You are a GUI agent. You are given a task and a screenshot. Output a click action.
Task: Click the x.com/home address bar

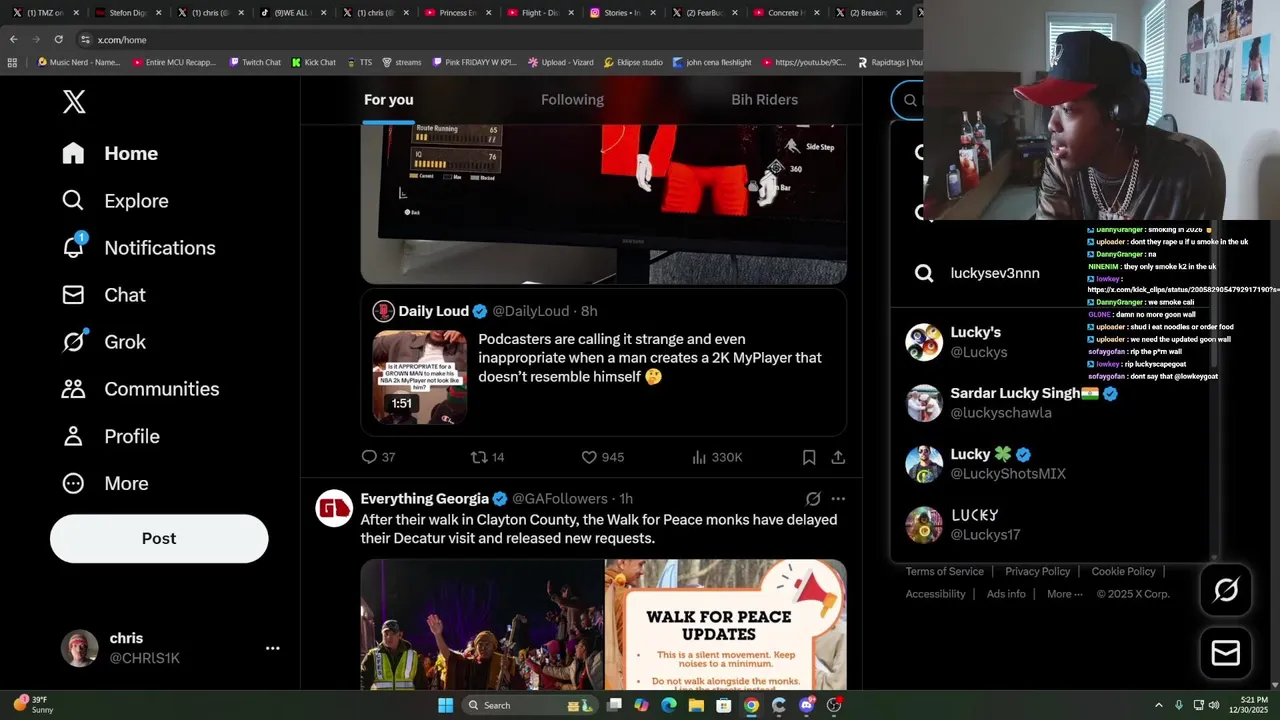[500, 39]
